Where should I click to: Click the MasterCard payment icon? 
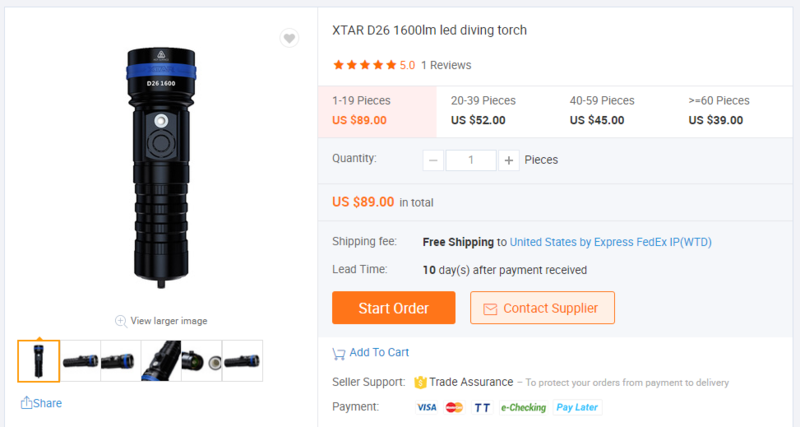pyautogui.click(x=454, y=407)
